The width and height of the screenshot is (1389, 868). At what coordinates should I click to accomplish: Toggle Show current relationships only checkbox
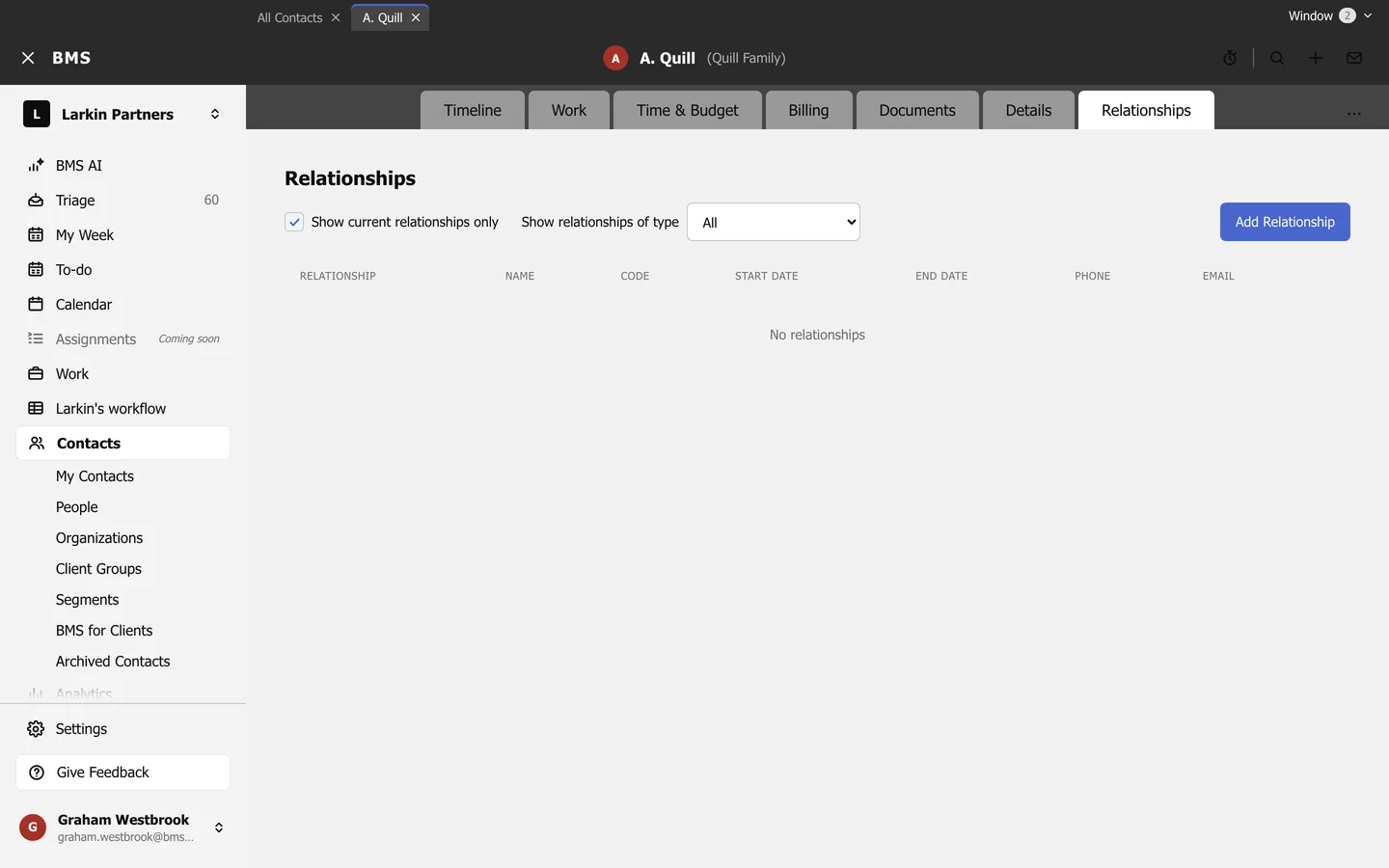coord(294,222)
